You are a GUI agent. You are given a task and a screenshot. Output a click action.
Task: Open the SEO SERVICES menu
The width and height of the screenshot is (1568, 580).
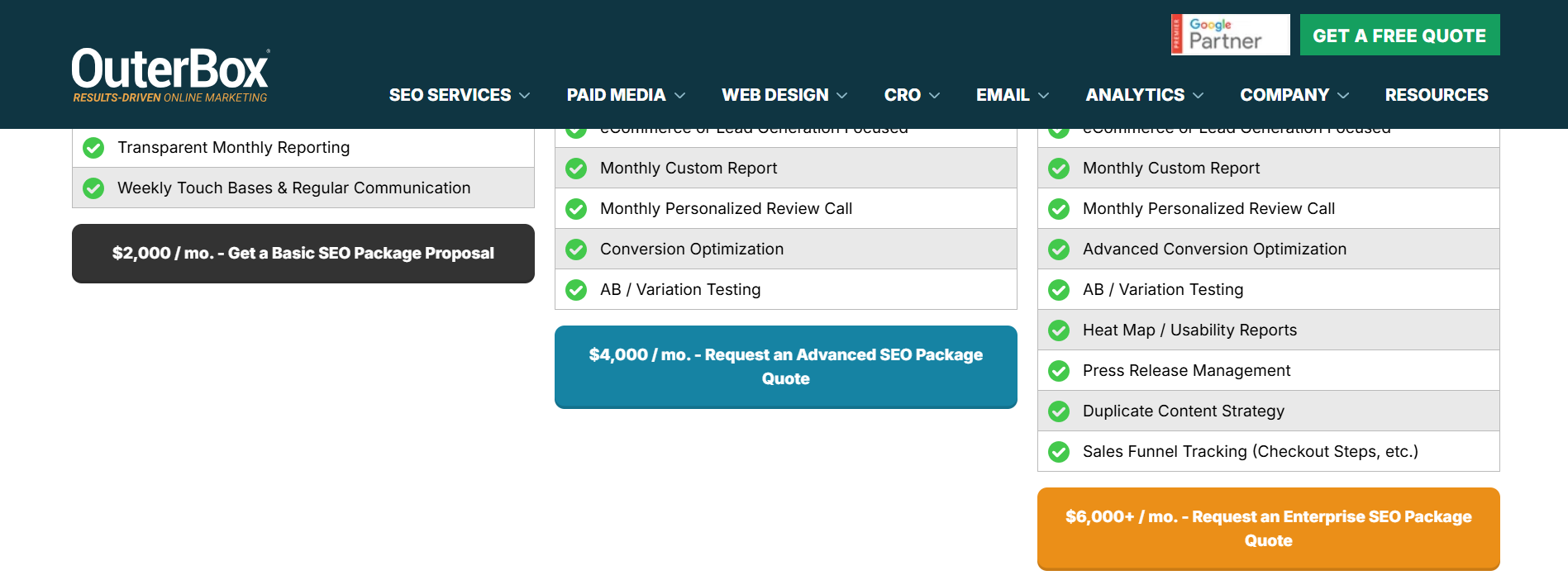pyautogui.click(x=450, y=95)
